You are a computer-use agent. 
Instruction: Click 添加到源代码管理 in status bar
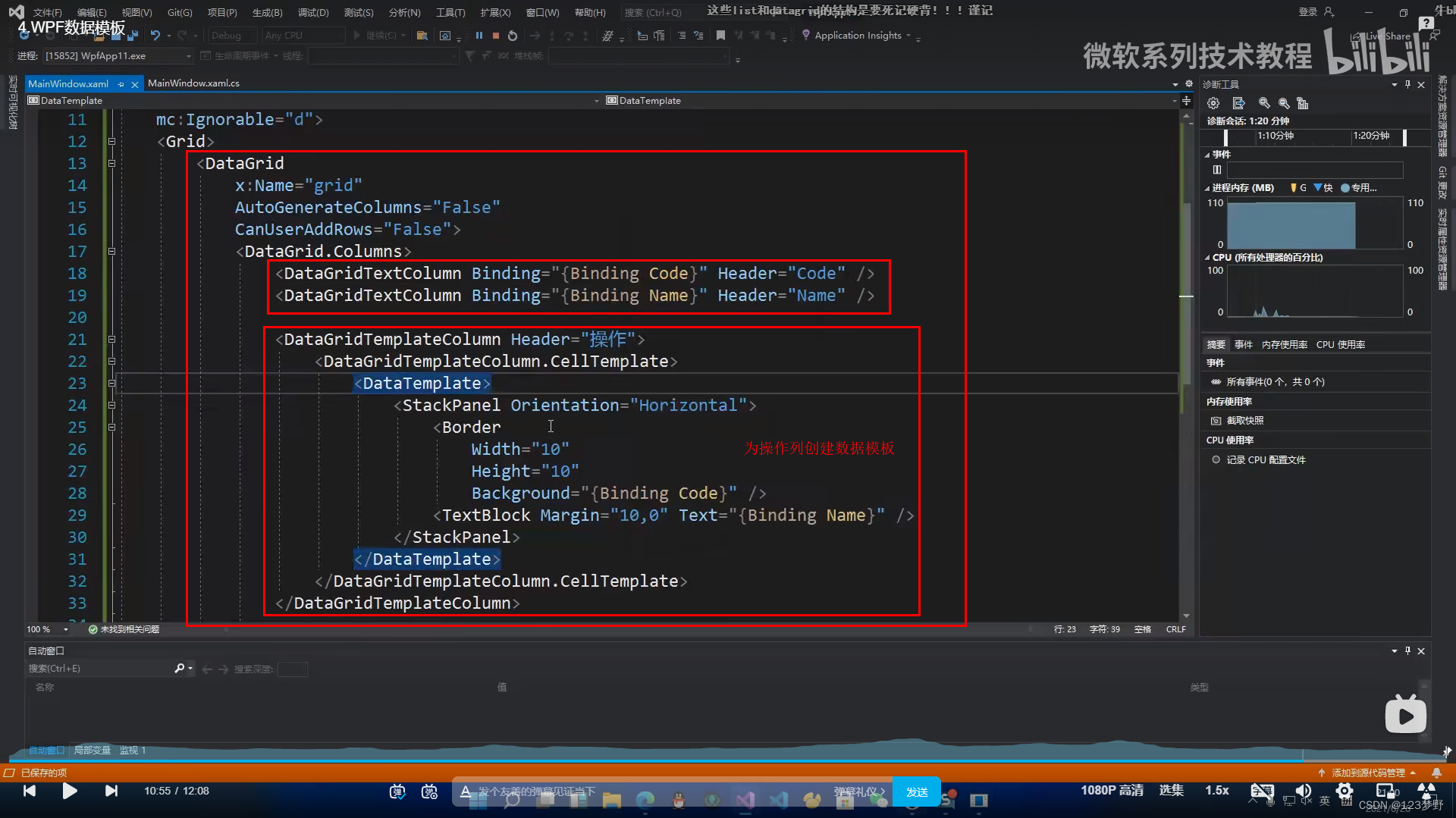1367,773
